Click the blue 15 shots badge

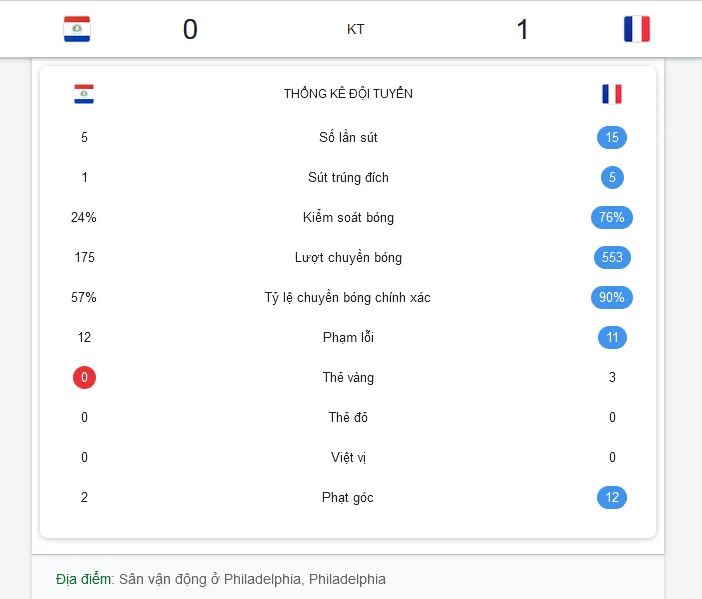click(x=612, y=137)
